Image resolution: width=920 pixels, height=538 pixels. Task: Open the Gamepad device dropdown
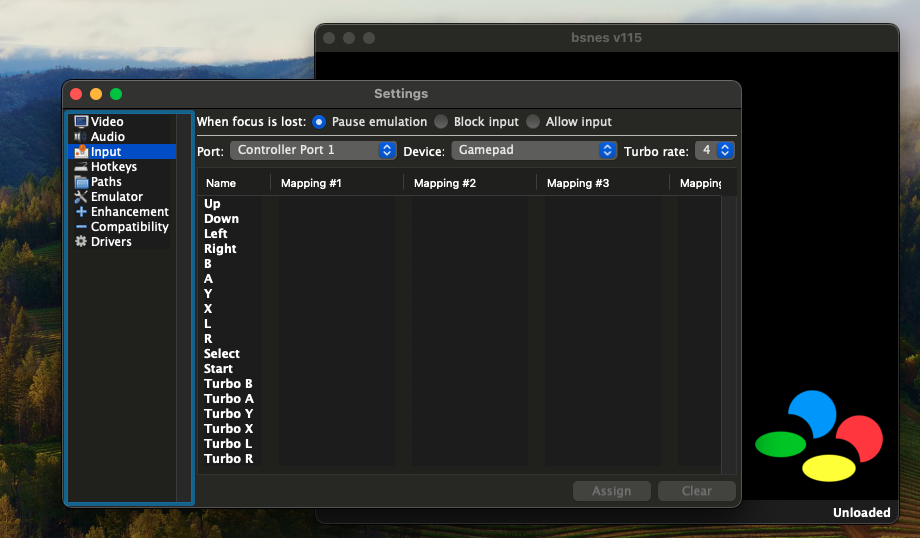click(534, 150)
